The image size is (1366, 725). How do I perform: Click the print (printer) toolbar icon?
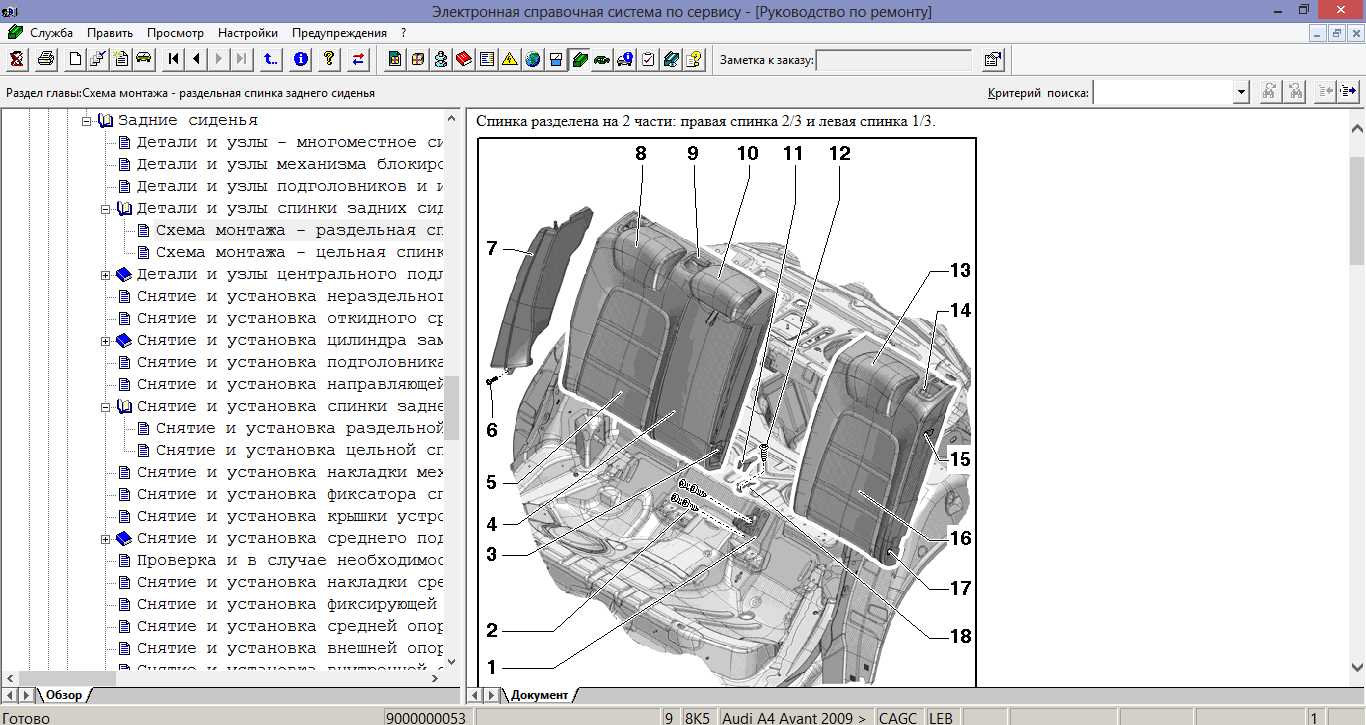click(x=46, y=59)
